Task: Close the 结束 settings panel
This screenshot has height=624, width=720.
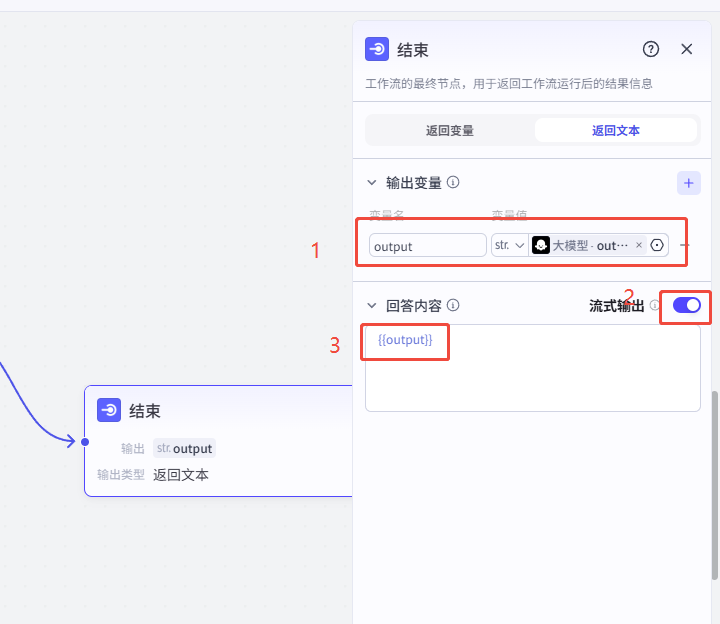Action: [x=687, y=49]
